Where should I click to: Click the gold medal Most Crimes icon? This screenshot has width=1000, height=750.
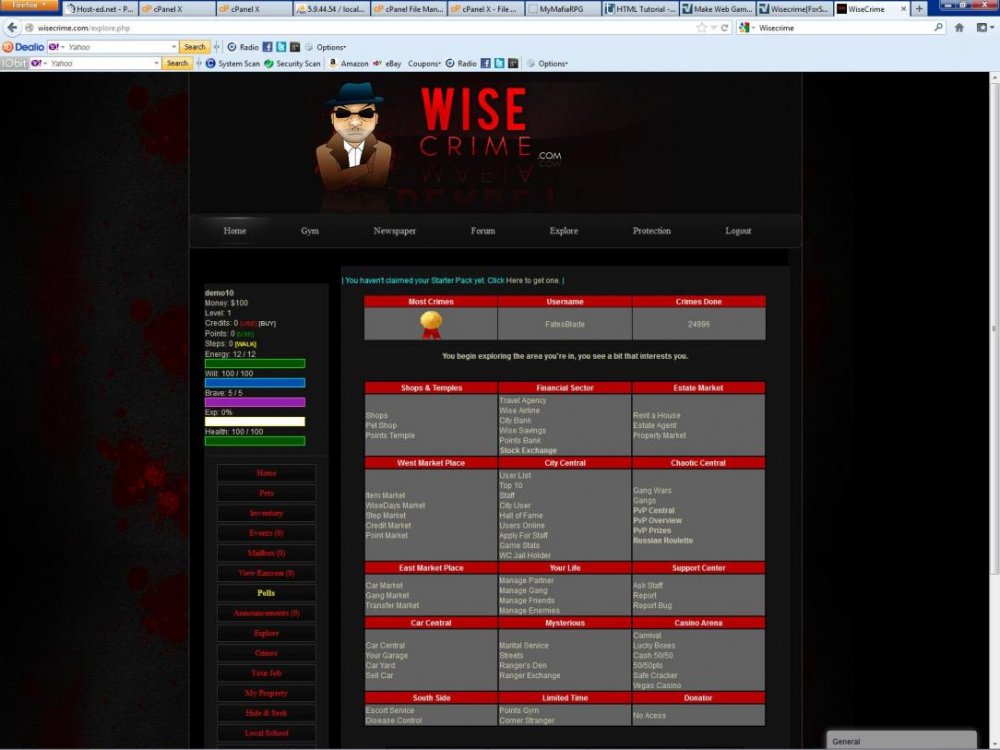point(431,321)
